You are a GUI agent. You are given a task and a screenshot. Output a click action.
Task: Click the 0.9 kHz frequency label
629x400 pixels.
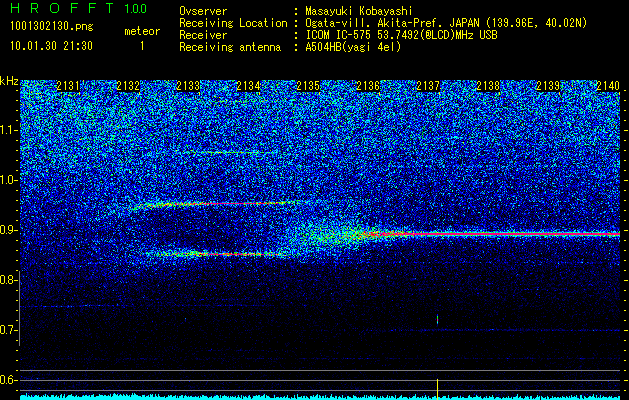(x=8, y=230)
